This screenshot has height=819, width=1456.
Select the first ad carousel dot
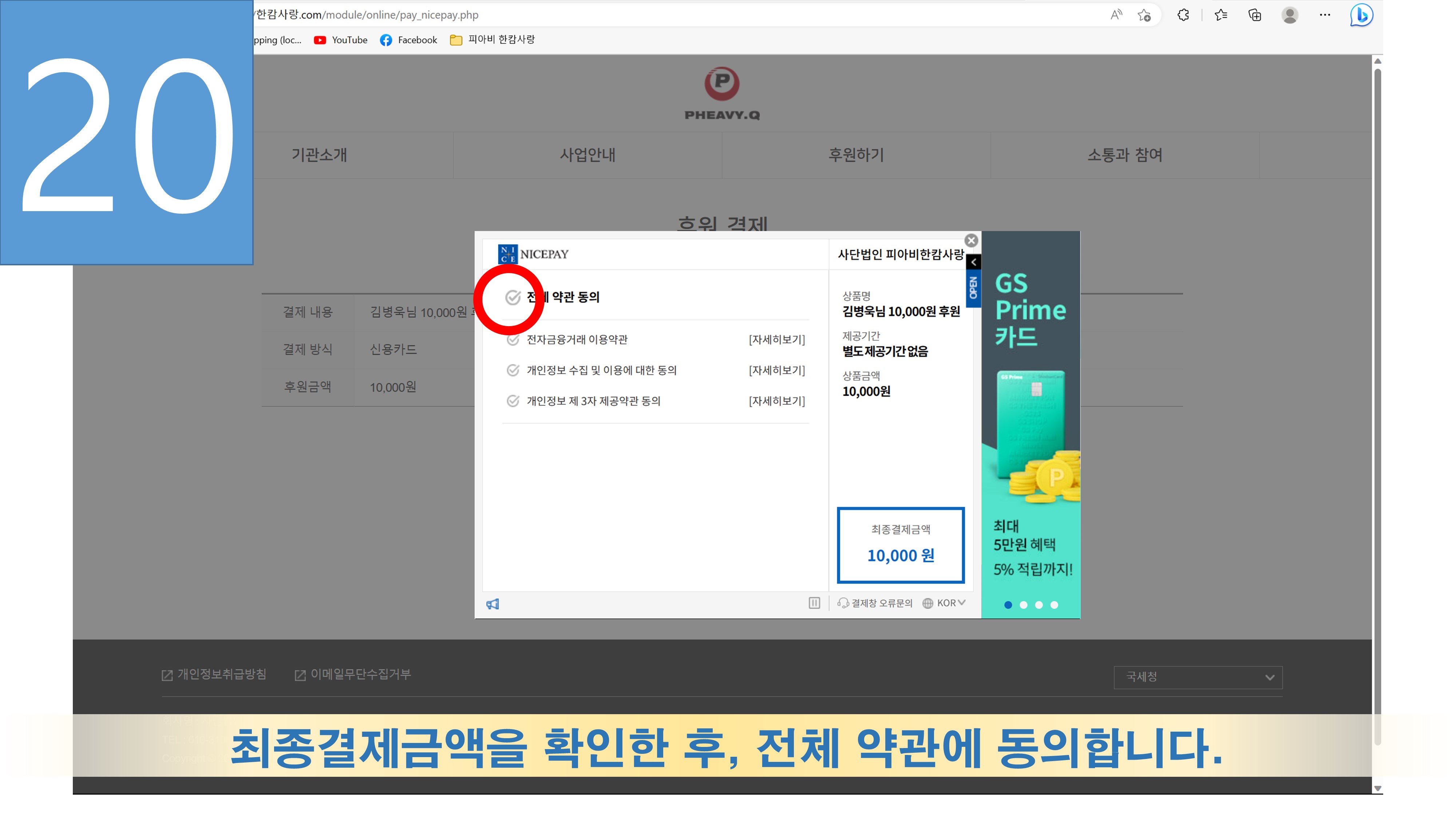point(1008,605)
